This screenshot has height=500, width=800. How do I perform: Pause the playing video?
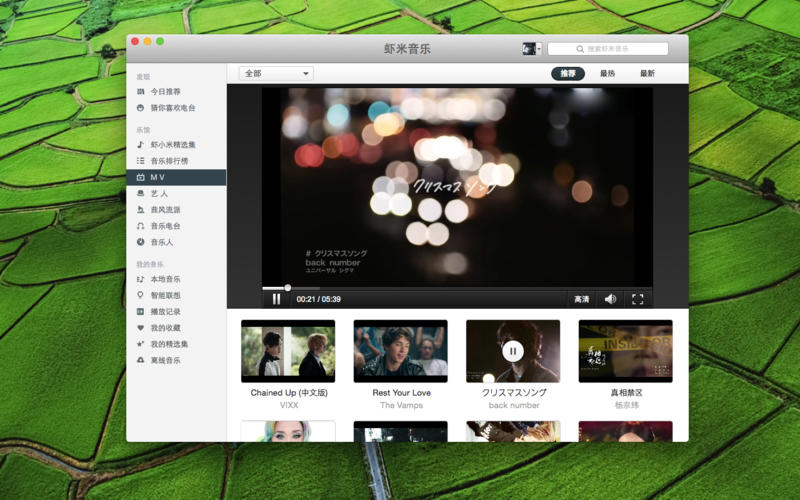(x=276, y=299)
